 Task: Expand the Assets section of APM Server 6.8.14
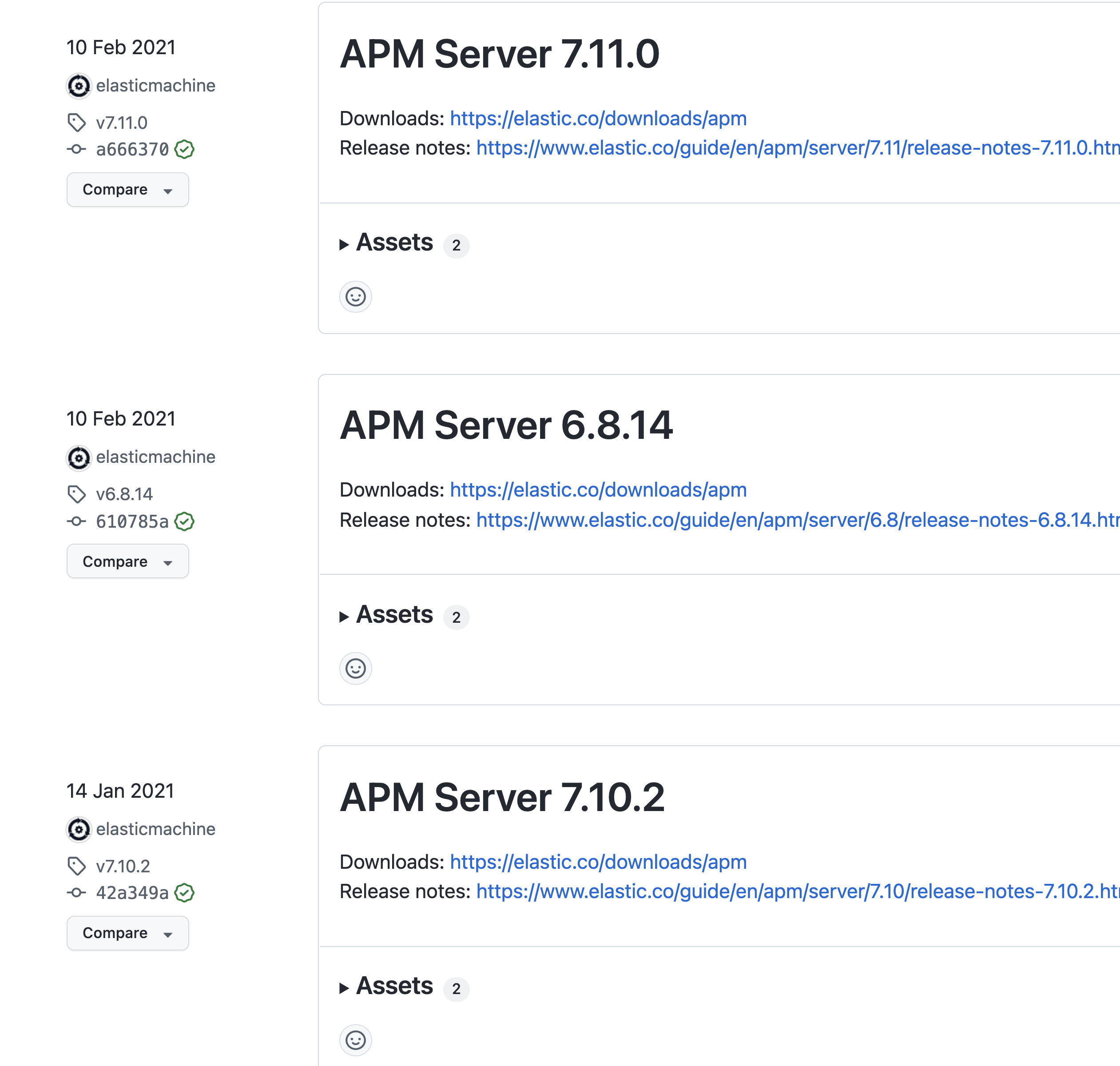point(394,615)
